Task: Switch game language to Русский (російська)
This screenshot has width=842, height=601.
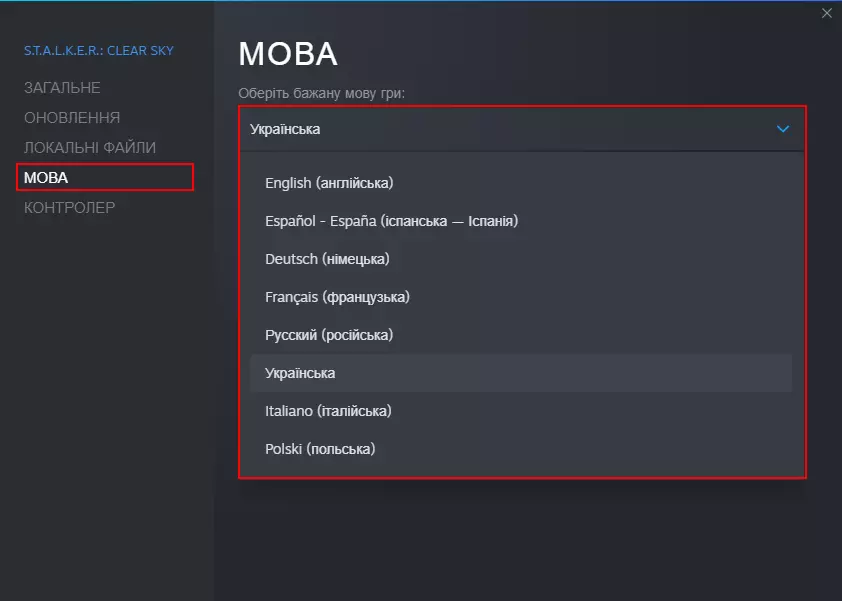Action: click(x=329, y=335)
